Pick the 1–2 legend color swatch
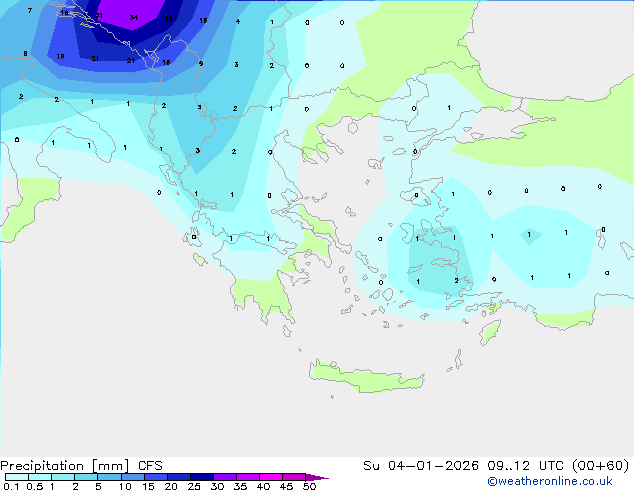Image resolution: width=634 pixels, height=490 pixels. click(63, 477)
